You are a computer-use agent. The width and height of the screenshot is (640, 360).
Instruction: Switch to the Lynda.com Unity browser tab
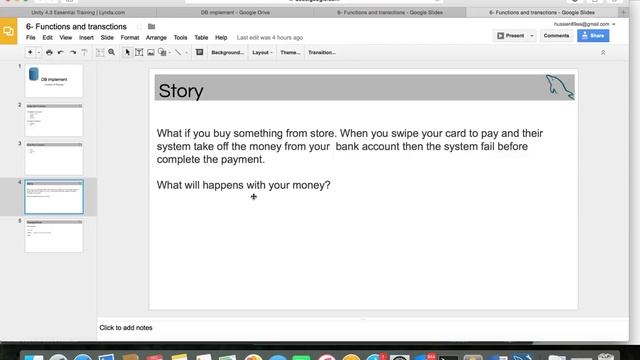pos(78,12)
